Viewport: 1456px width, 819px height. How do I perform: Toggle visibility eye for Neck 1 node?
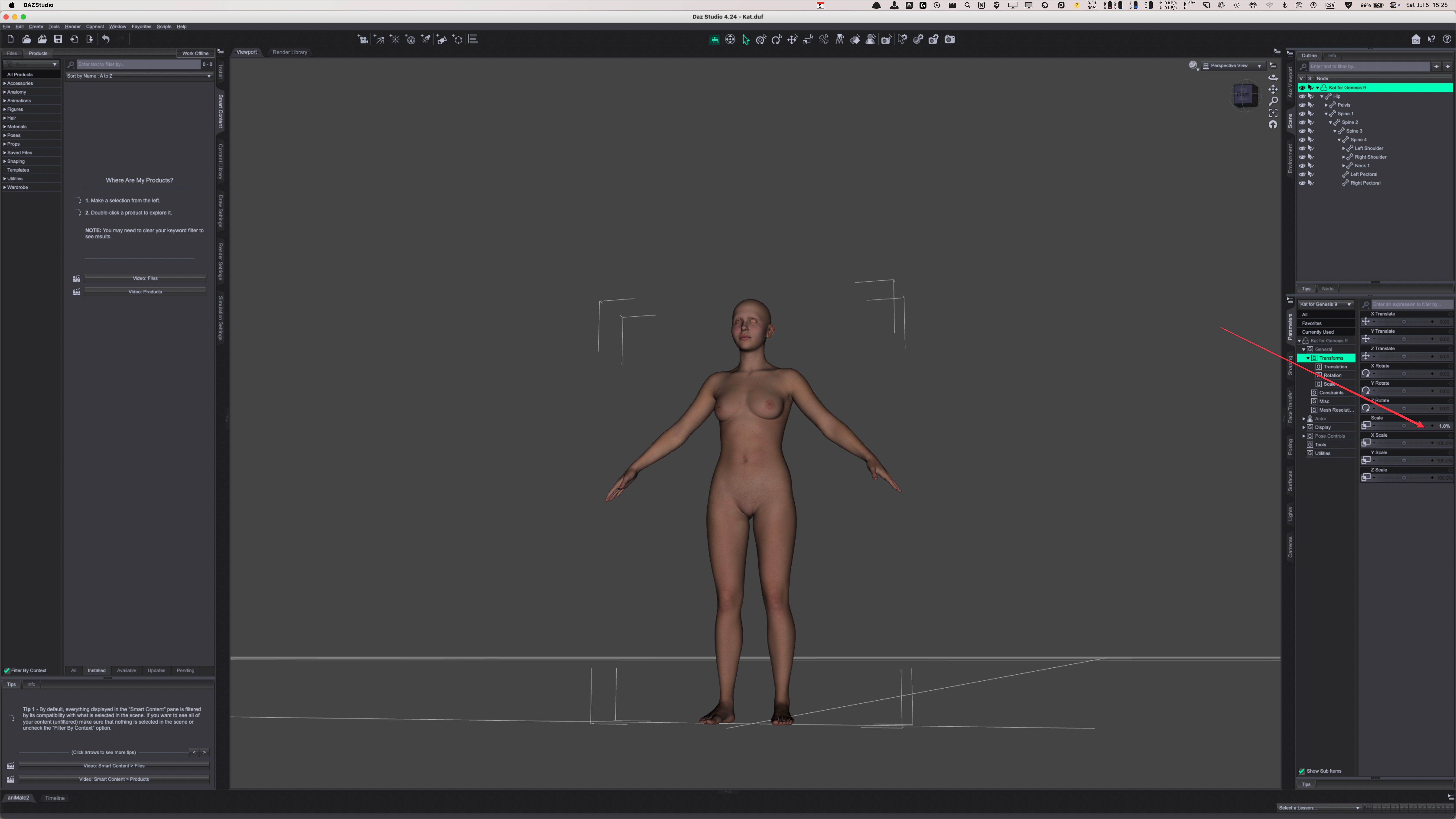(x=1302, y=166)
